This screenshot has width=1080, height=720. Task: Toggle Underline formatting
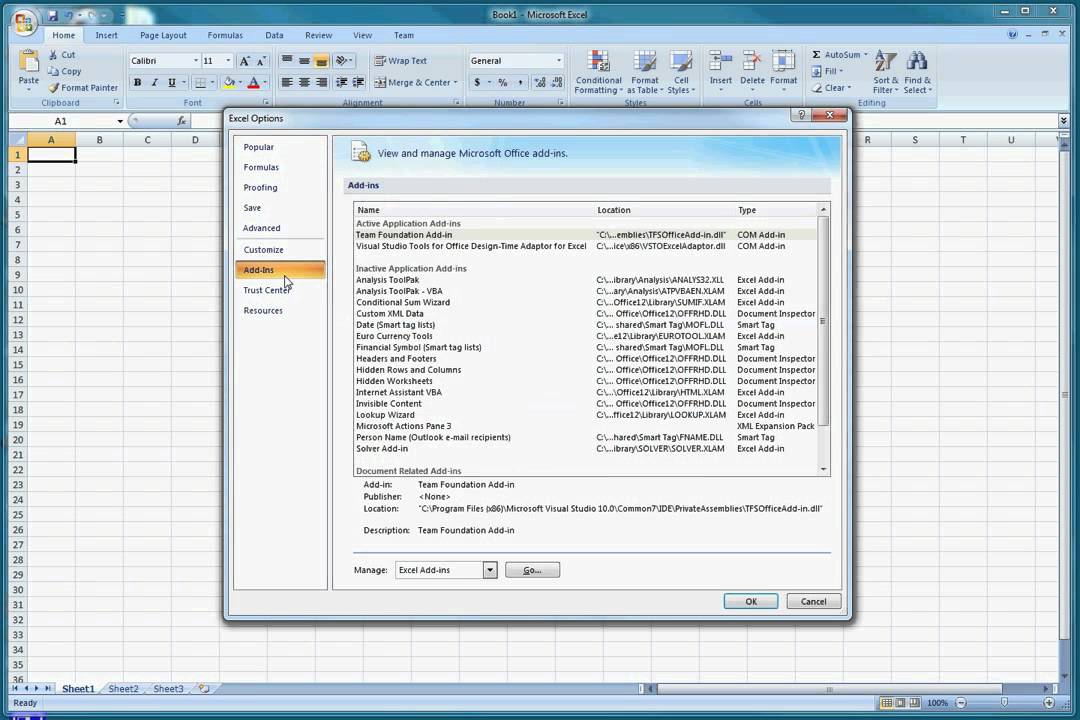[172, 82]
